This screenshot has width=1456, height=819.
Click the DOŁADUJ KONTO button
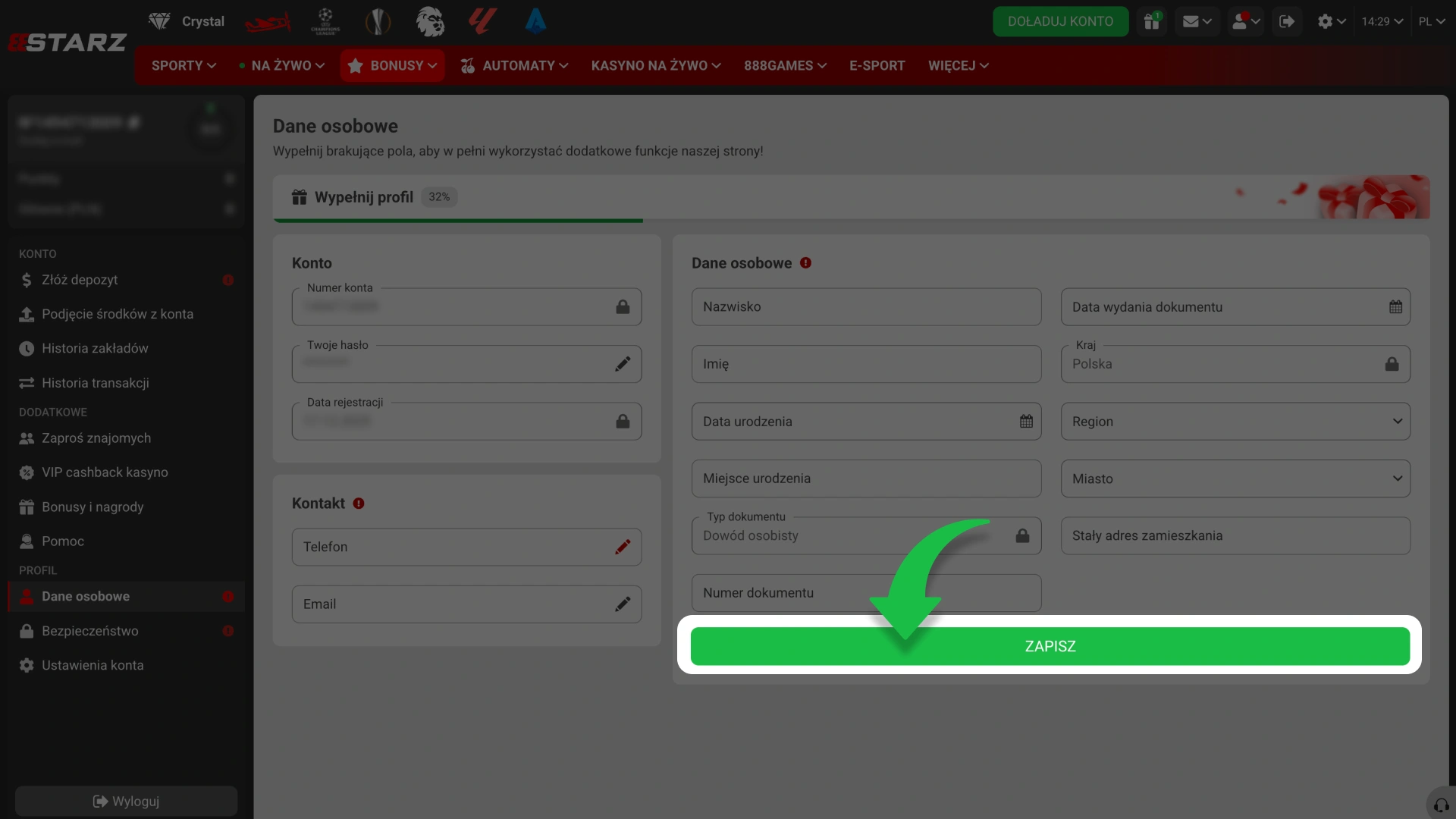[1060, 21]
